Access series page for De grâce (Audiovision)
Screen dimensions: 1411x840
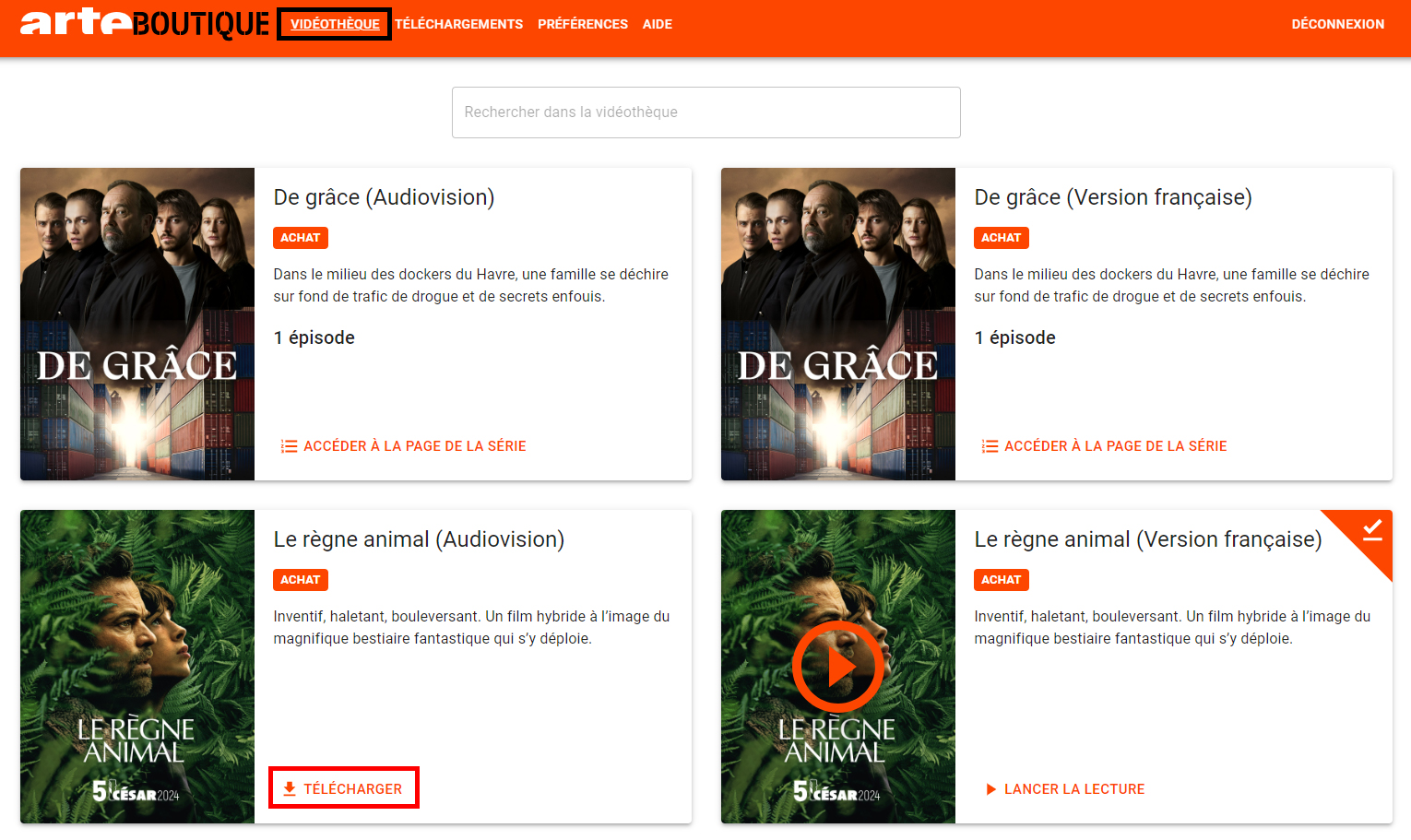pyautogui.click(x=403, y=446)
